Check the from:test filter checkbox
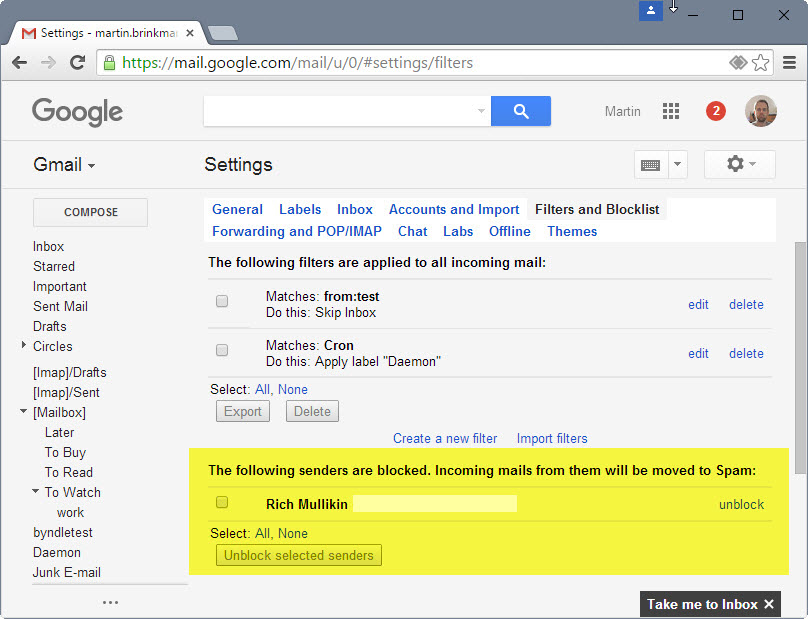The width and height of the screenshot is (808, 619). 222,301
